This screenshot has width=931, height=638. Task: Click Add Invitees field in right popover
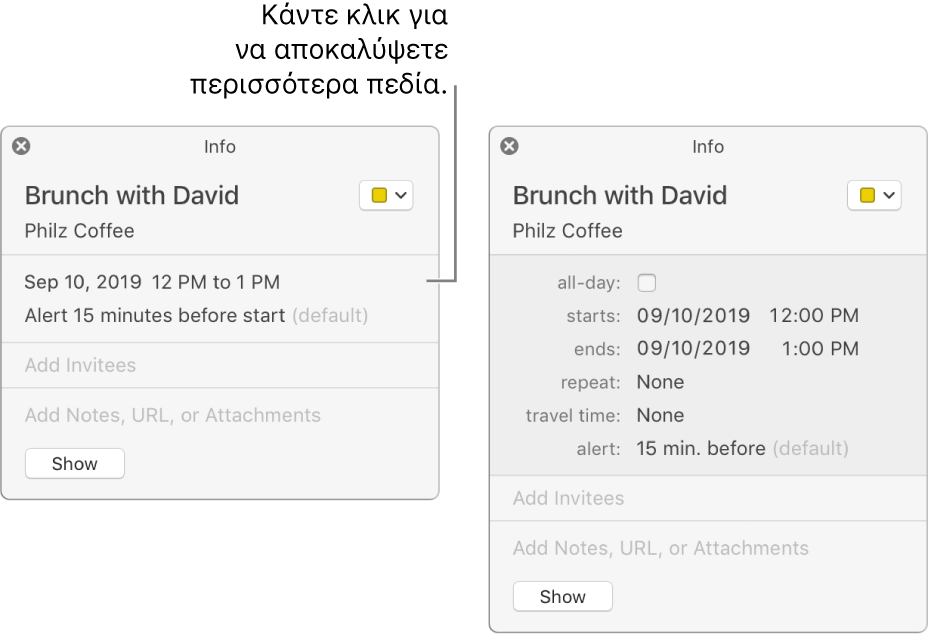708,498
